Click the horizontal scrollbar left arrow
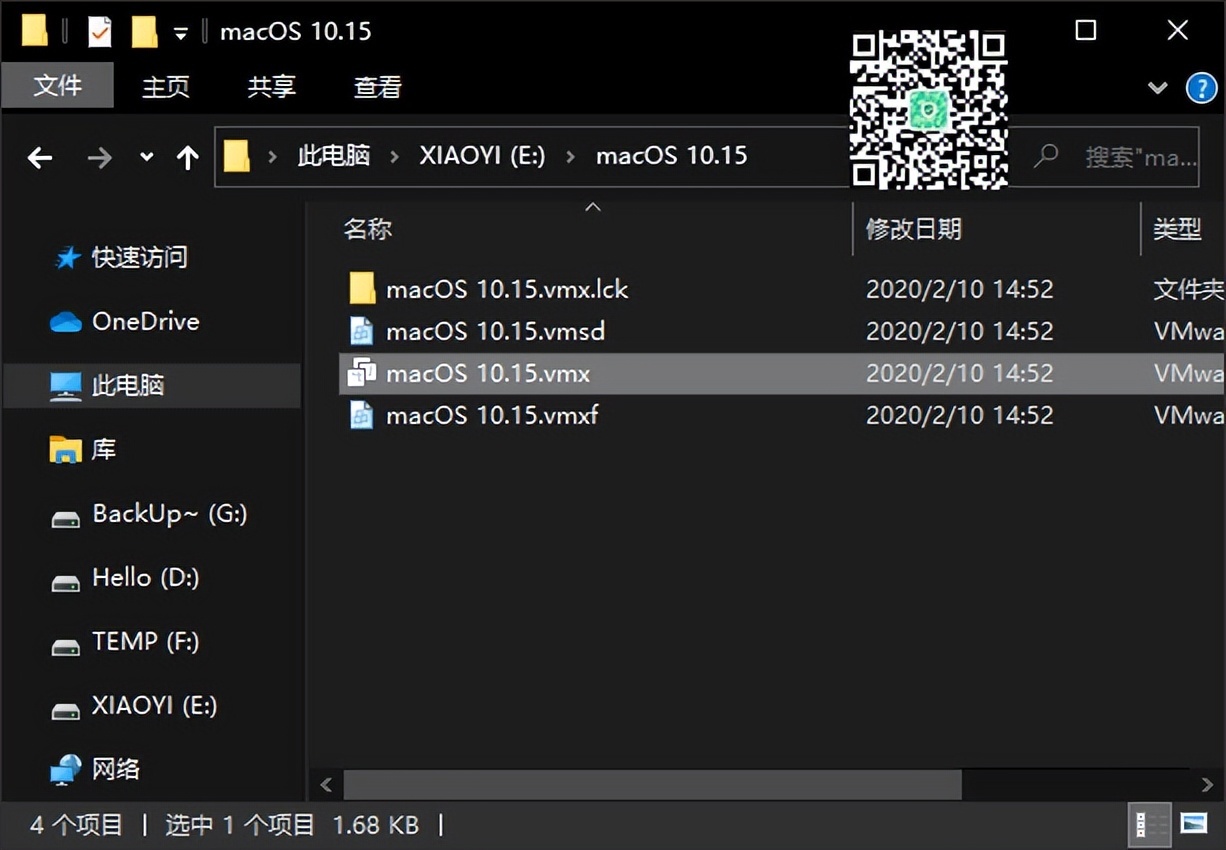The width and height of the screenshot is (1226, 850). tap(326, 785)
